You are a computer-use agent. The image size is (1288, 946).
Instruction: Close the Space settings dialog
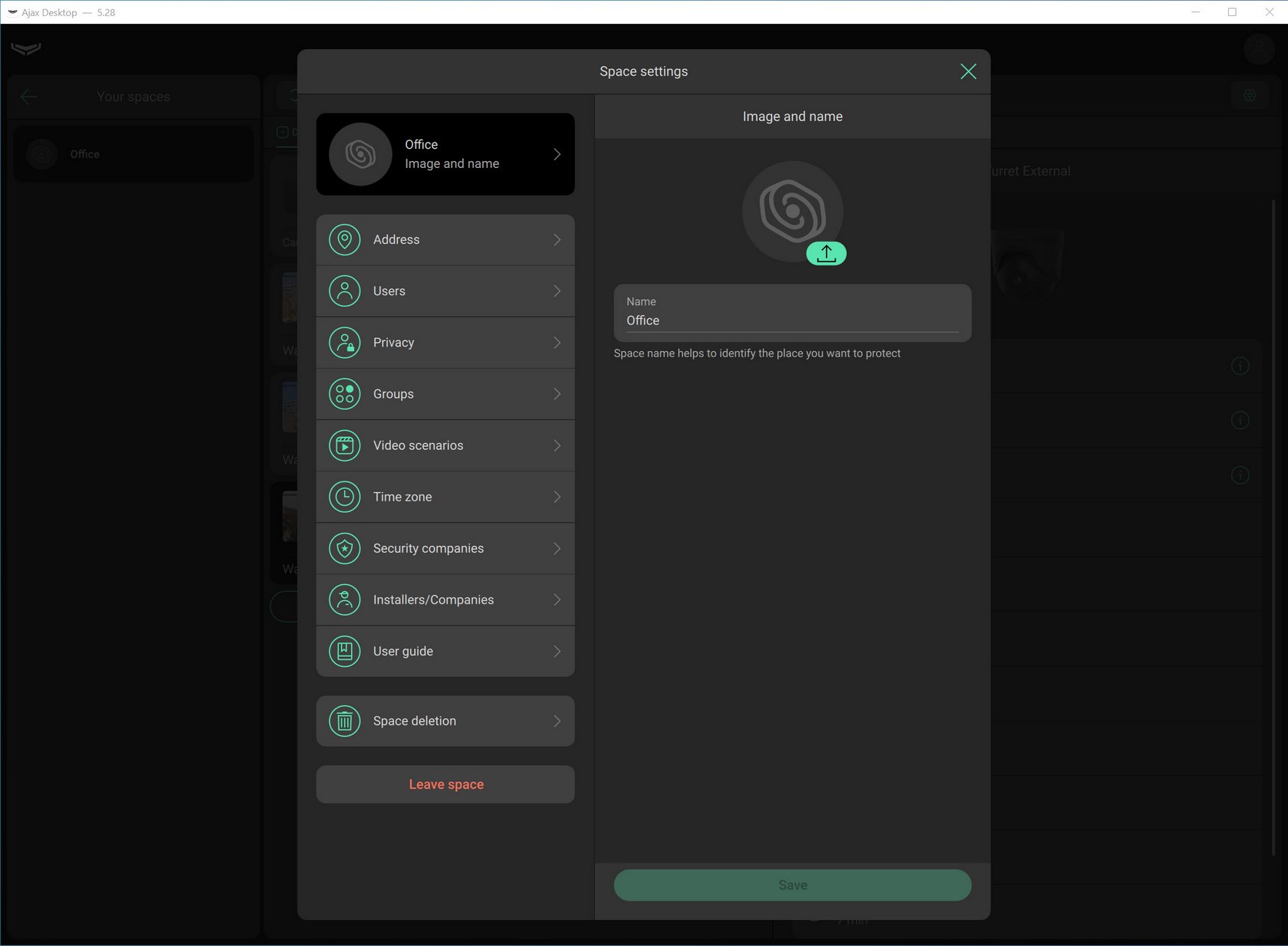[x=968, y=71]
